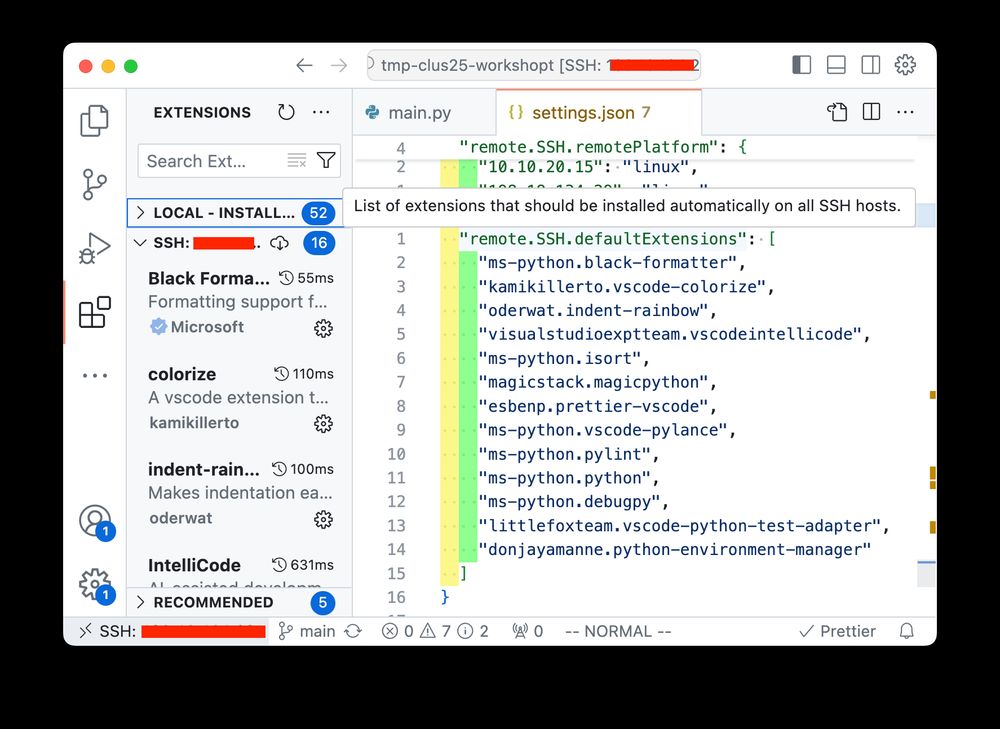Open editor more actions menu
The image size is (1000, 729).
(906, 112)
